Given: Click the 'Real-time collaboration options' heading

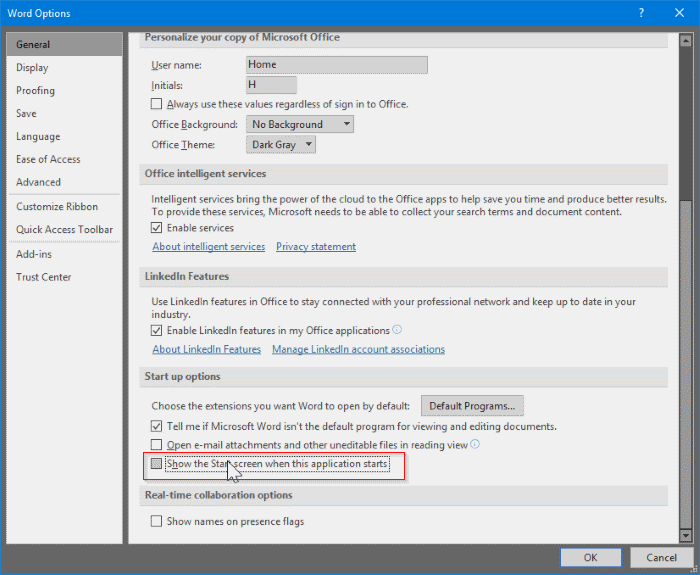Looking at the screenshot, I should (218, 495).
